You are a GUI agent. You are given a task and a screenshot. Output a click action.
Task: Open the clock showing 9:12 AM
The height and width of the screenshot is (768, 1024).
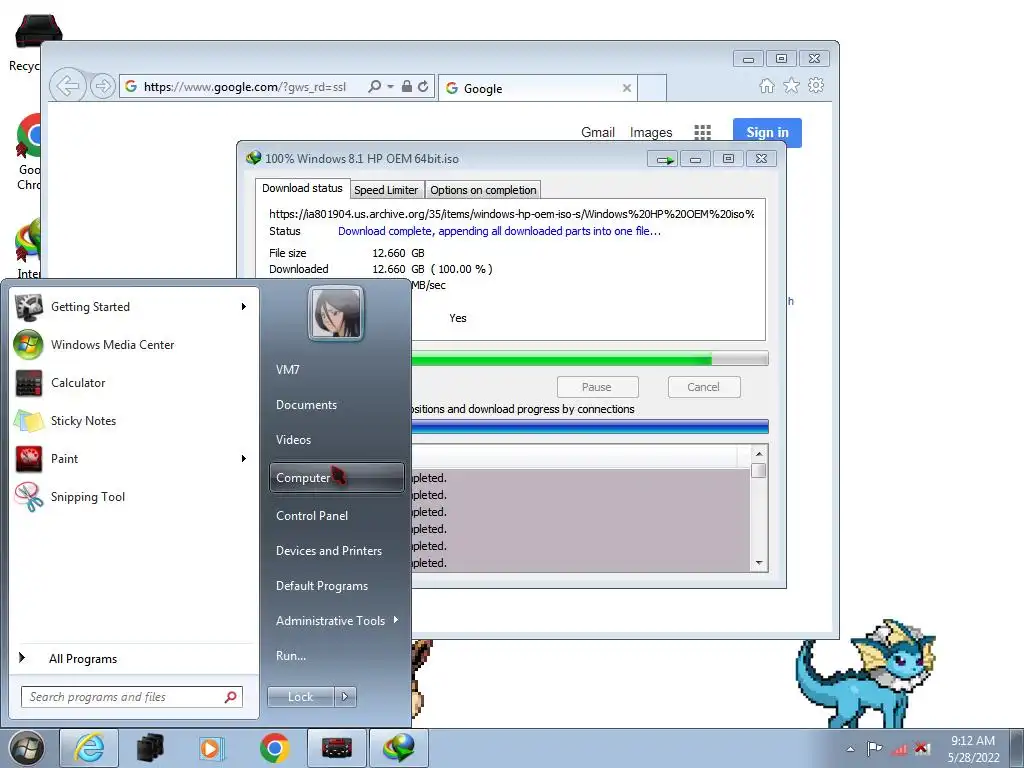click(x=973, y=749)
